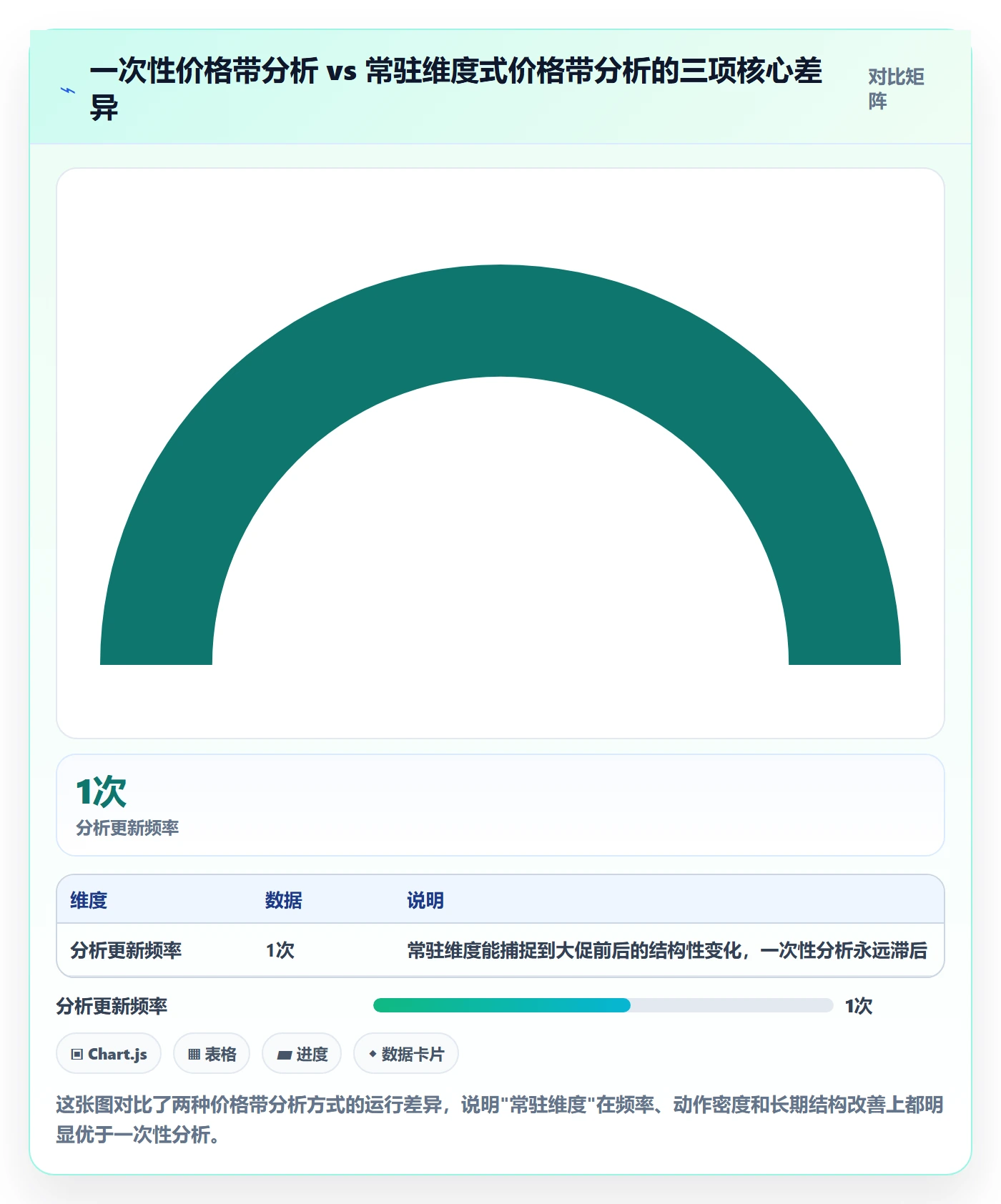Select the Chart.js tag chip
This screenshot has height=1204, width=1001.
point(109,1053)
